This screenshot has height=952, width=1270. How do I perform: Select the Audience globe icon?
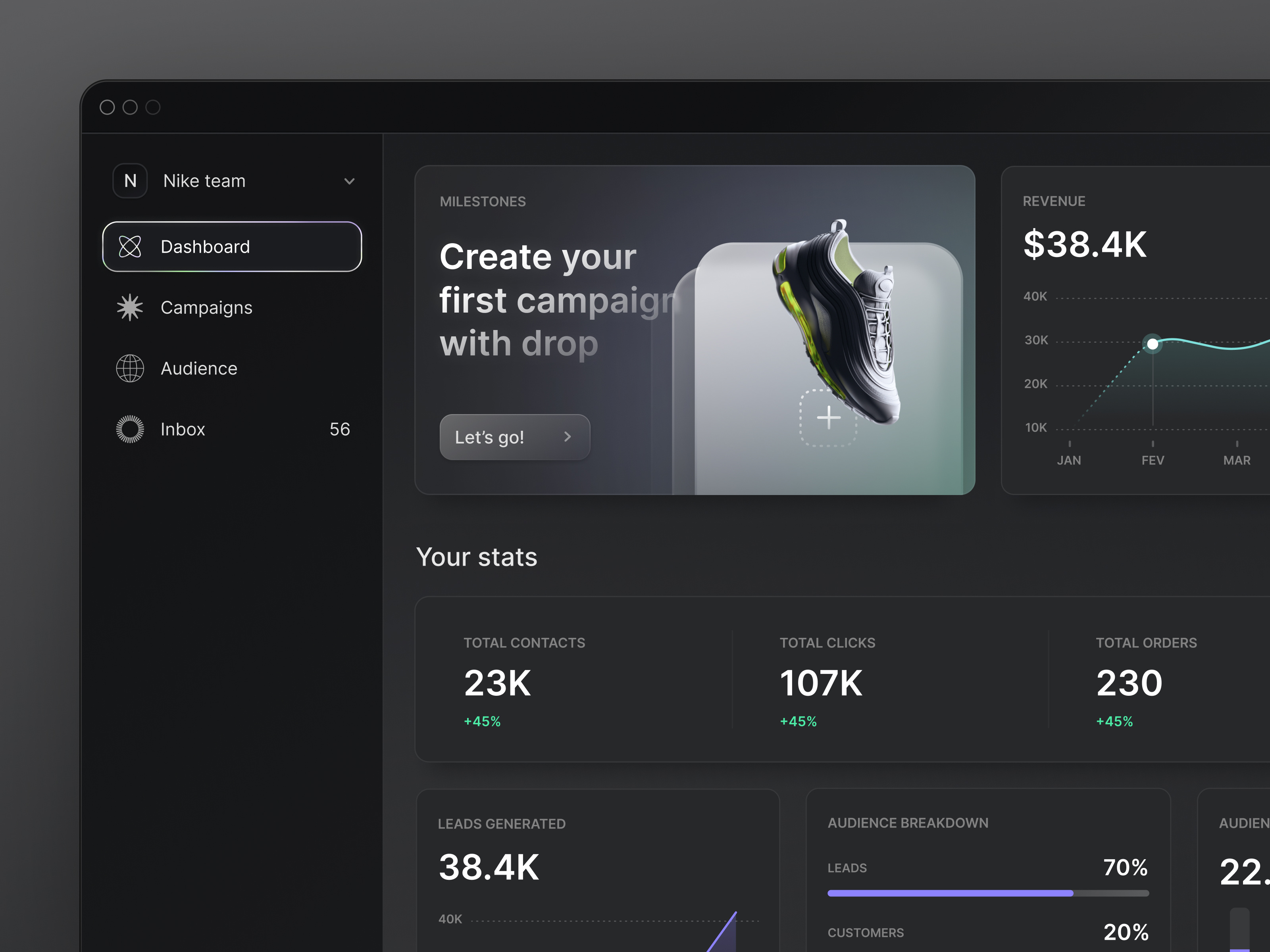130,369
